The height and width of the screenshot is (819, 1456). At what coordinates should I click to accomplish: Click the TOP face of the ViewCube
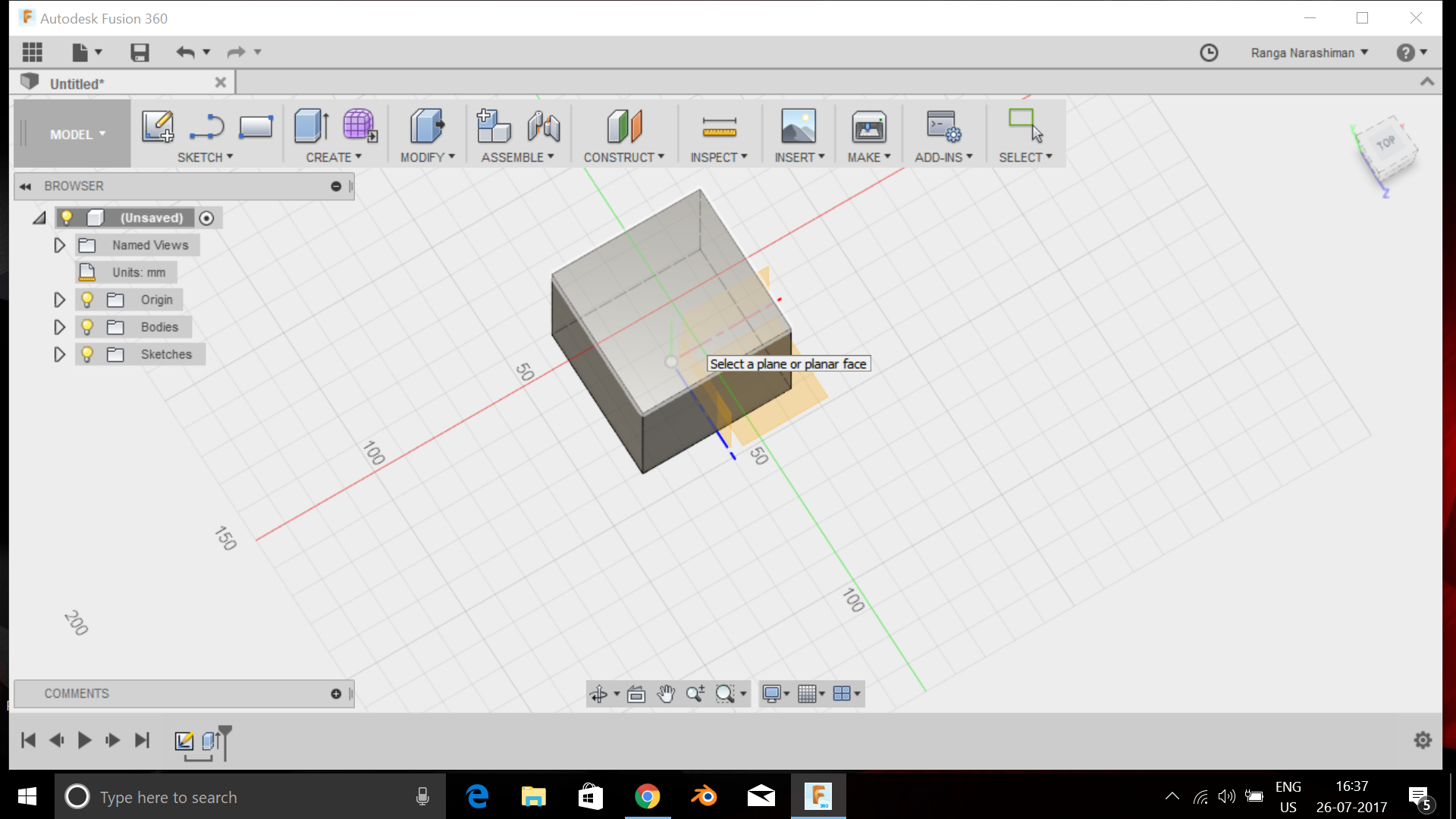pyautogui.click(x=1386, y=143)
